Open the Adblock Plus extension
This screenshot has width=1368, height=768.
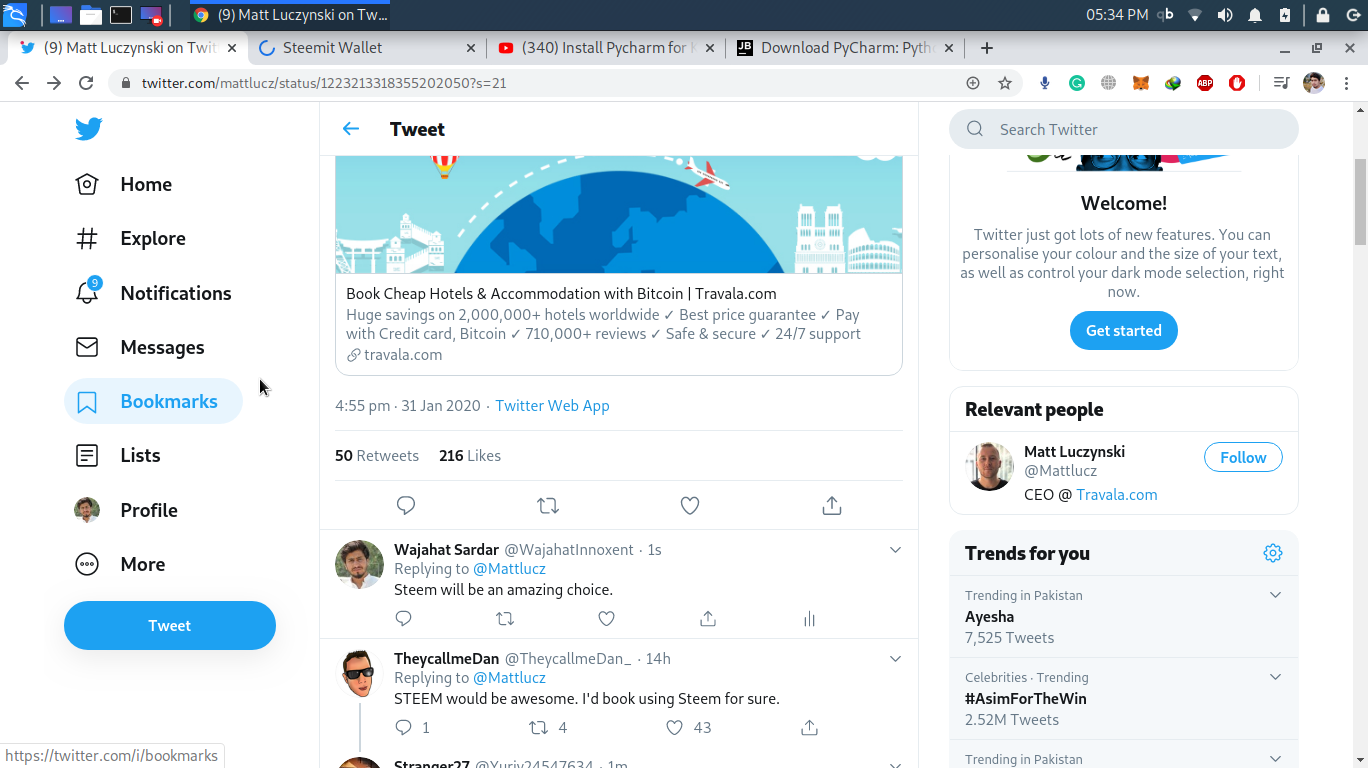1205,83
